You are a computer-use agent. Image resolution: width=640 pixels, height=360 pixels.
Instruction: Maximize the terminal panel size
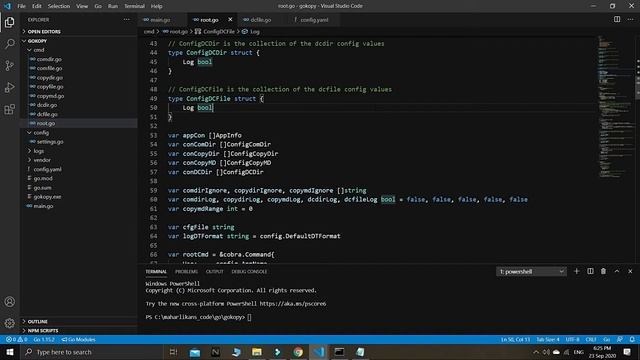pyautogui.click(x=617, y=271)
